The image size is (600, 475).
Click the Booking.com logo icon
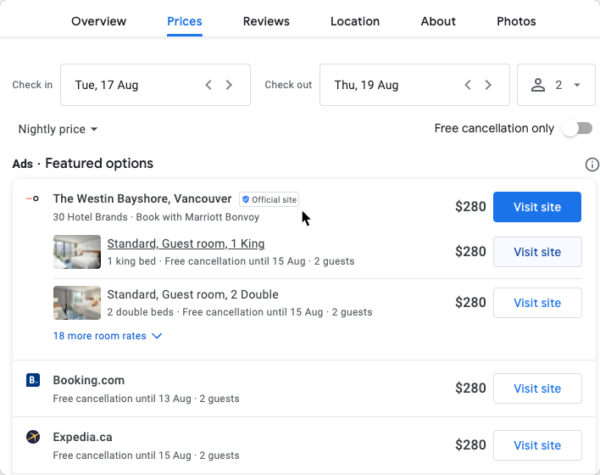click(x=33, y=380)
